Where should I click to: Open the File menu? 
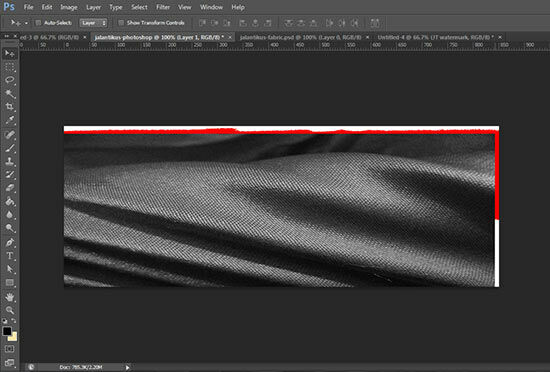pyautogui.click(x=28, y=7)
